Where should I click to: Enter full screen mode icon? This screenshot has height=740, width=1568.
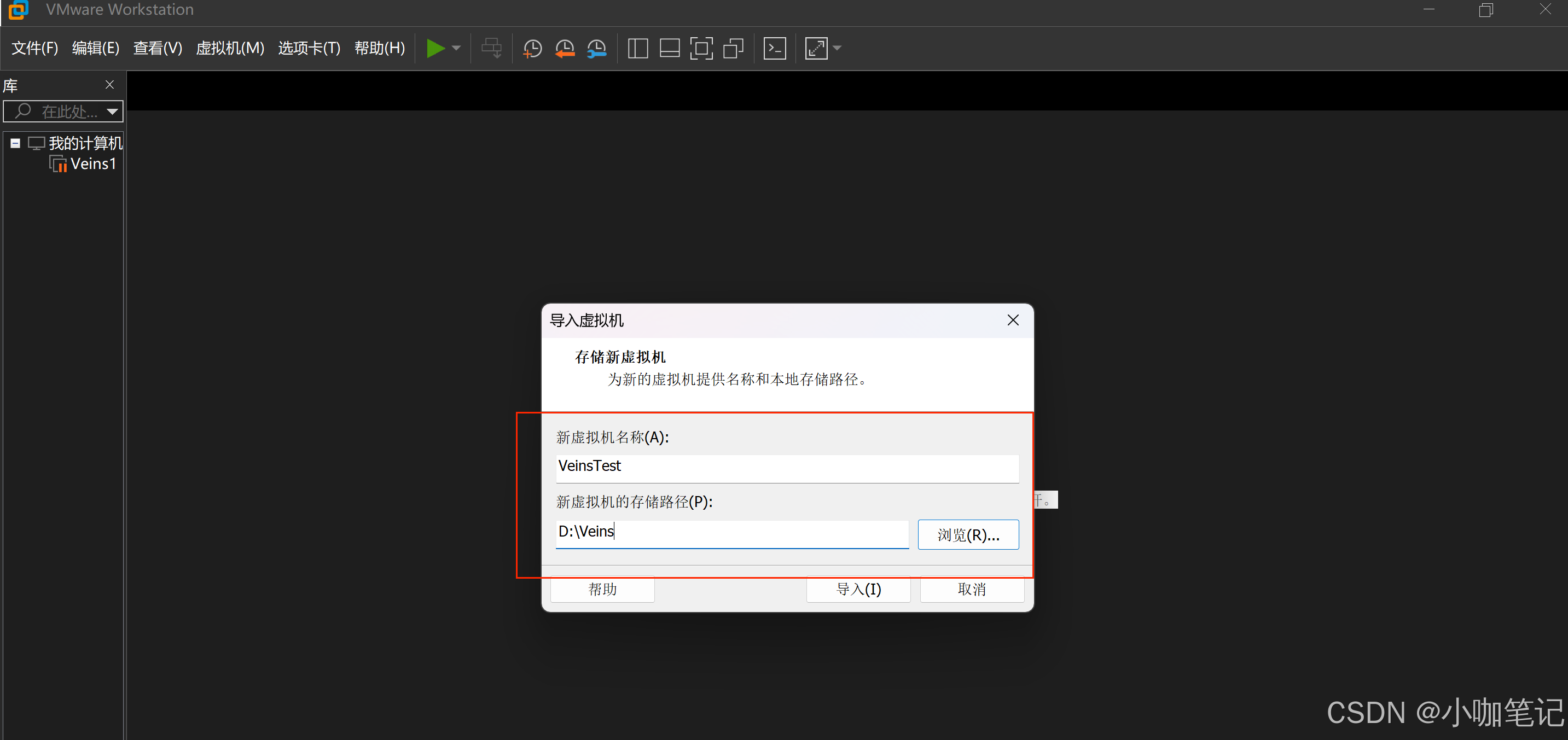[x=701, y=49]
